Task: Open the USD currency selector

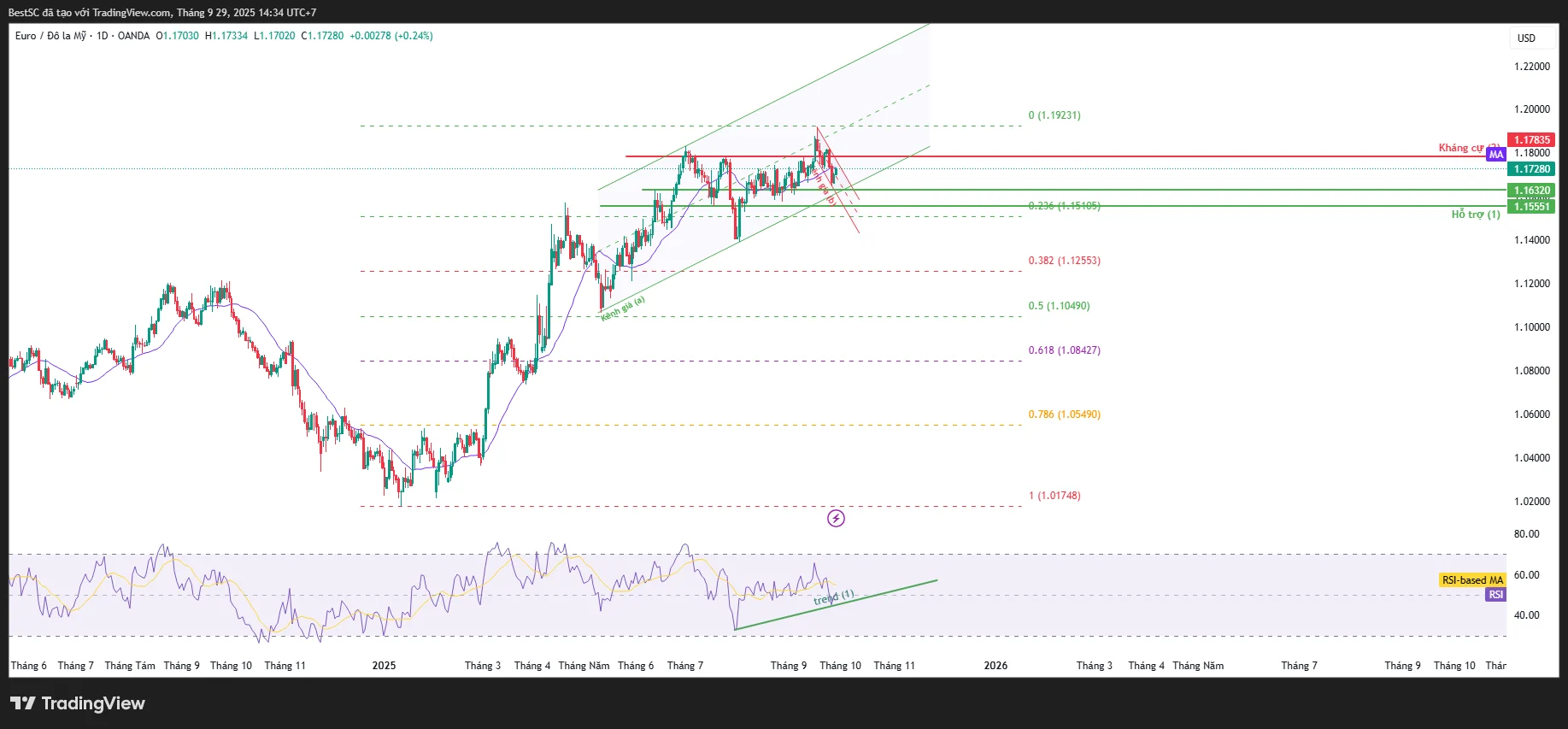Action: (x=1526, y=38)
